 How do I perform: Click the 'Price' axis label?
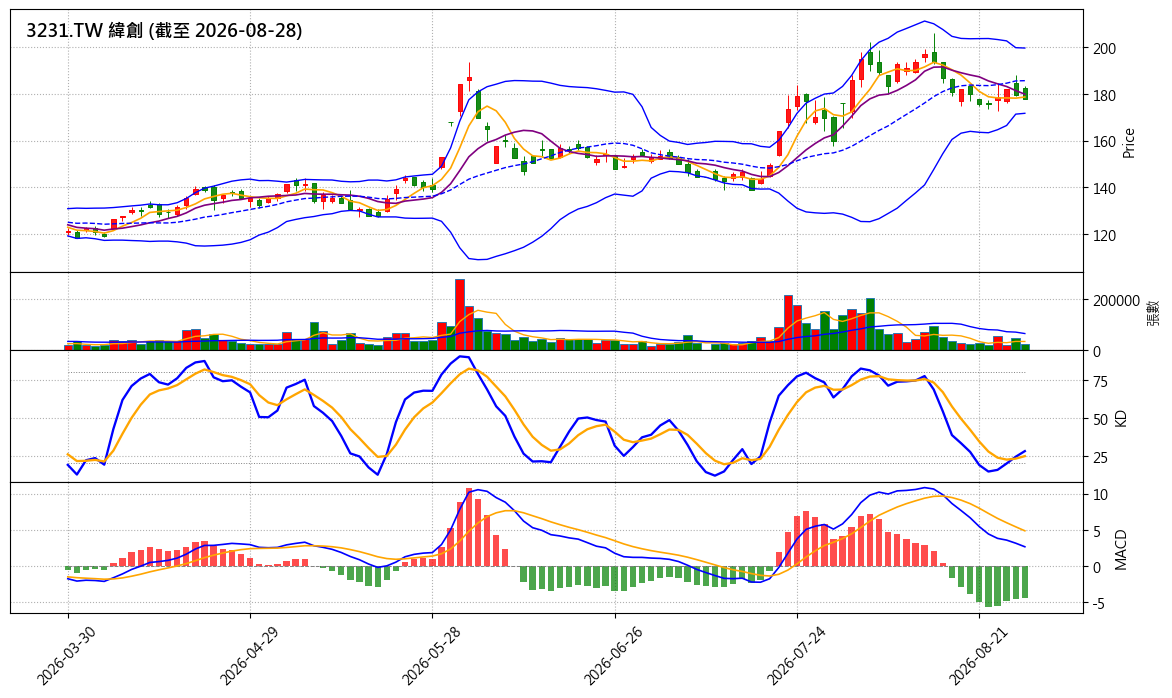coord(1129,143)
